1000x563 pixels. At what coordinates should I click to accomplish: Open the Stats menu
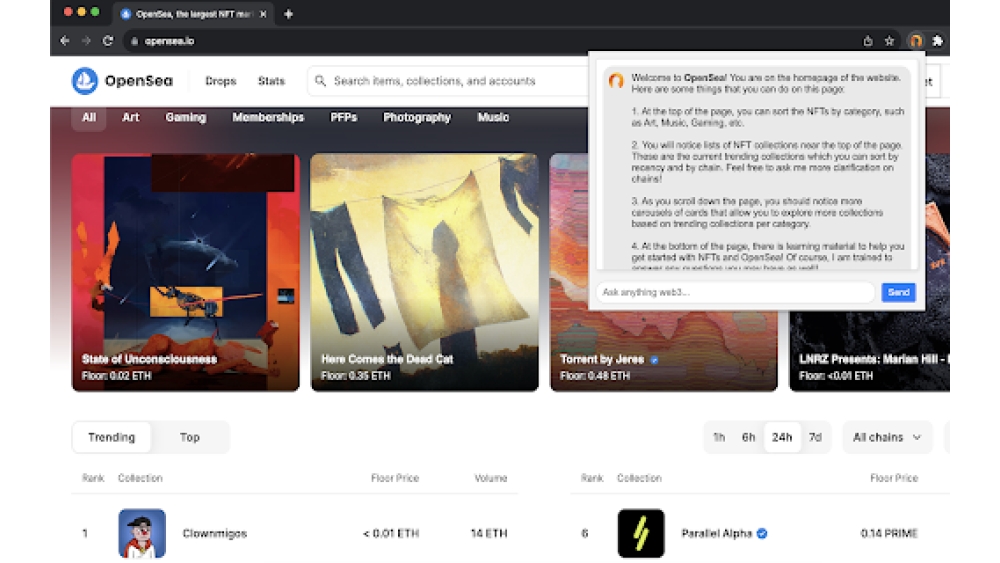(271, 81)
